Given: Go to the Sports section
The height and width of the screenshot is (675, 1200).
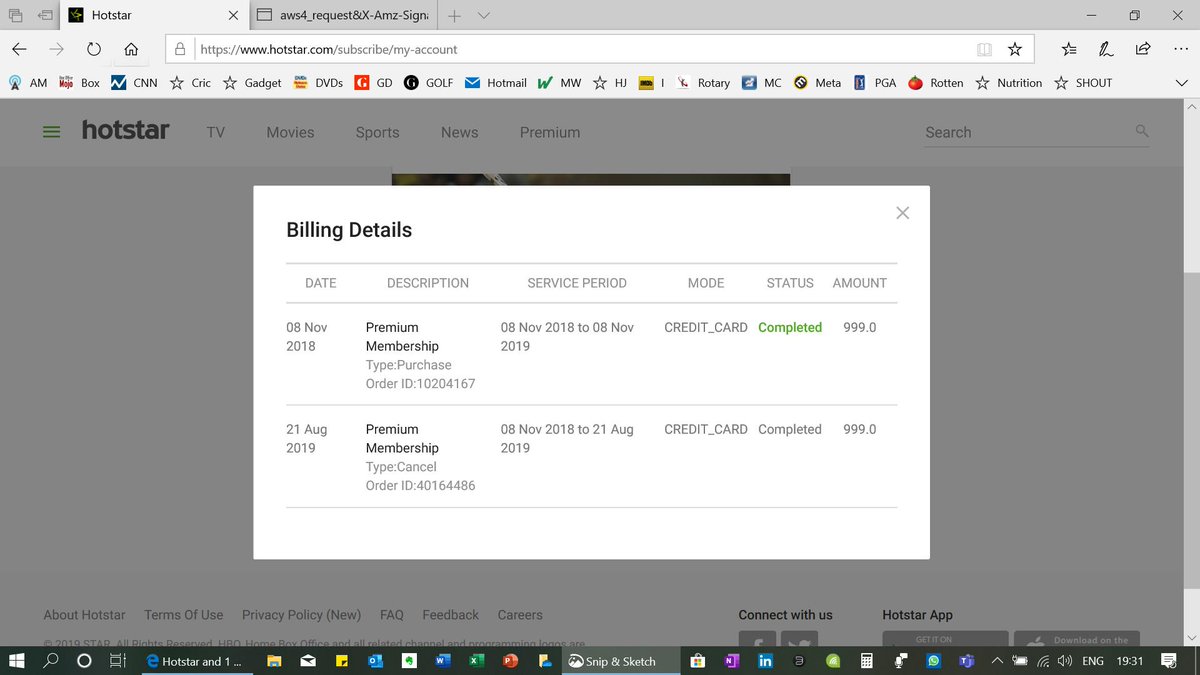Looking at the screenshot, I should [377, 132].
